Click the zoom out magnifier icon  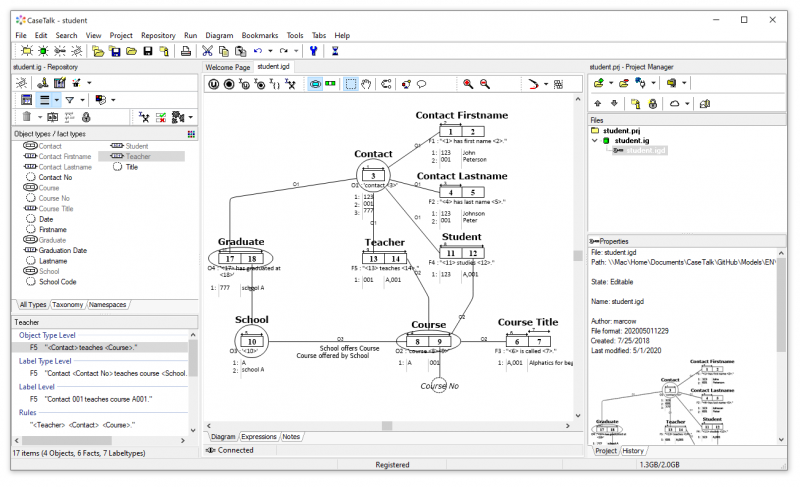point(485,84)
